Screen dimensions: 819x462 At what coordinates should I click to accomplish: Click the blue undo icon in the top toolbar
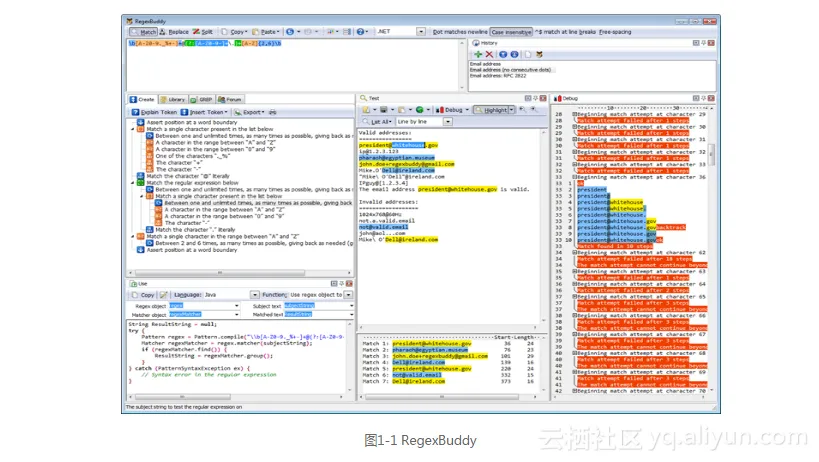290,32
